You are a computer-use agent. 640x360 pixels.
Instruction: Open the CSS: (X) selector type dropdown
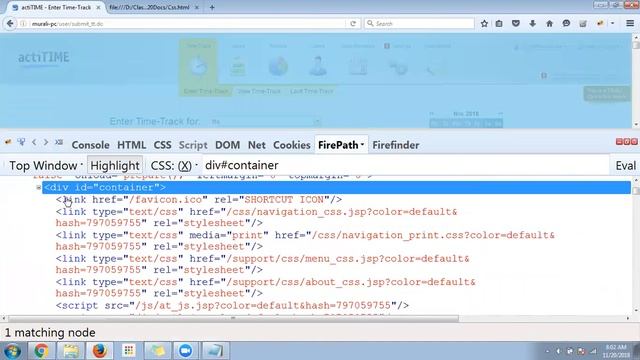pyautogui.click(x=174, y=165)
